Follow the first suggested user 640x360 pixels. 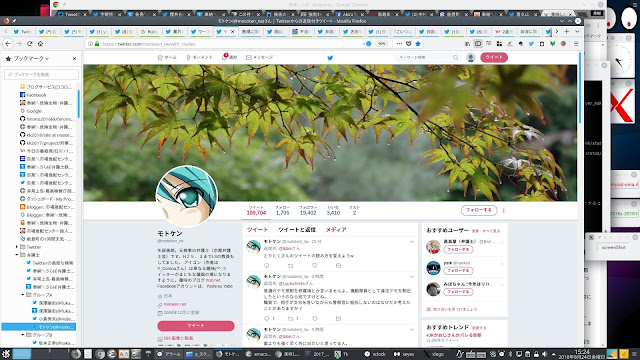tap(458, 249)
